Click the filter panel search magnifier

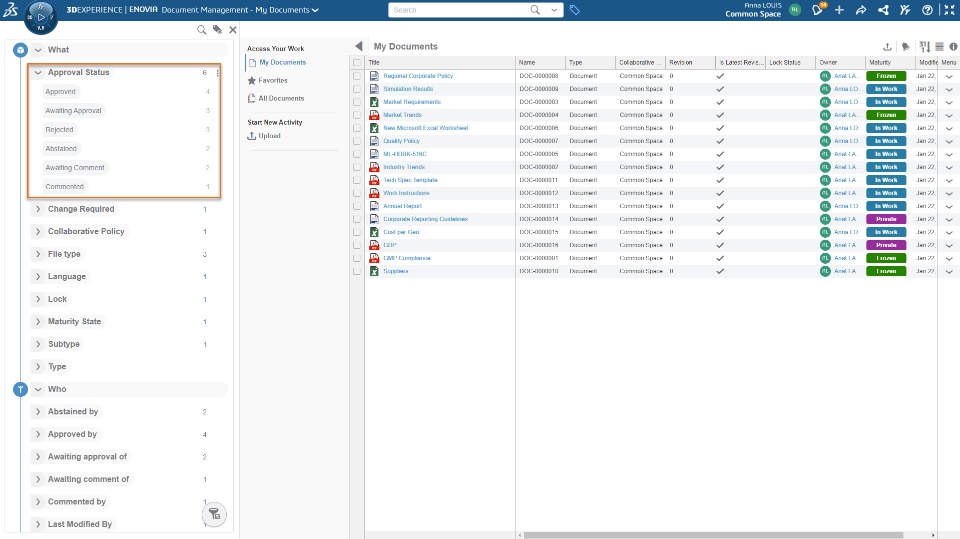(x=201, y=29)
